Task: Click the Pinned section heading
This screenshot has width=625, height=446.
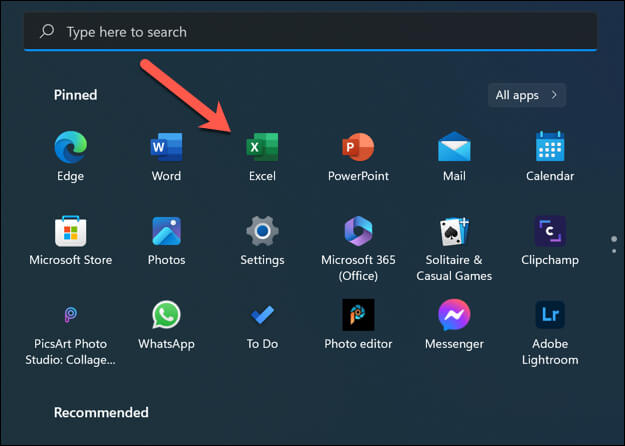Action: coord(75,95)
